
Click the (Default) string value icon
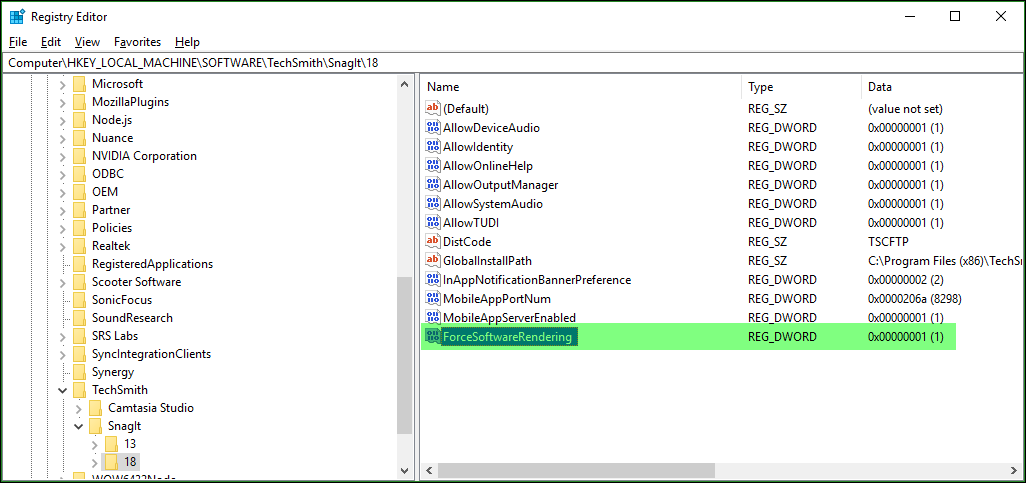tap(433, 108)
